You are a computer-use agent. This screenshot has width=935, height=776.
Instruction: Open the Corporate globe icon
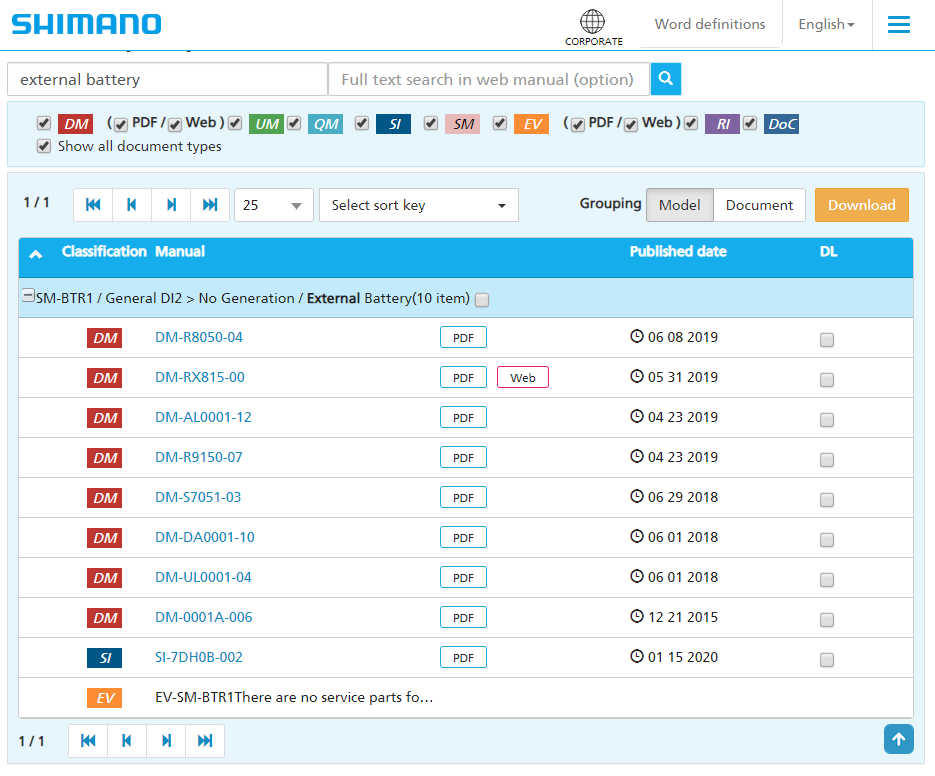[593, 27]
